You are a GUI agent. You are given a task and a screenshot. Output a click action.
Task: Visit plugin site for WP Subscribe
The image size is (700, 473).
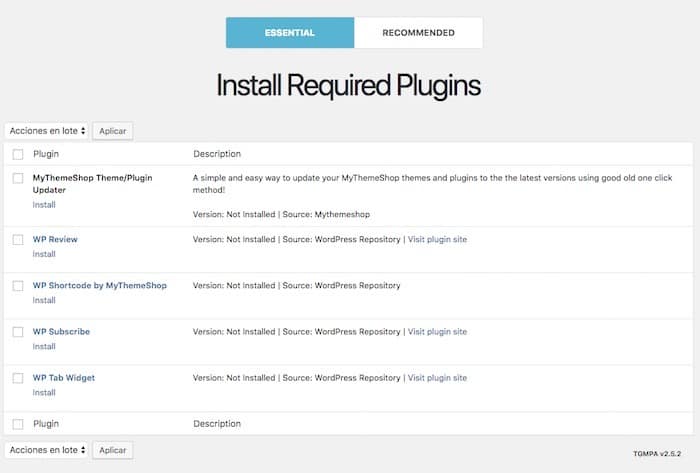(437, 332)
